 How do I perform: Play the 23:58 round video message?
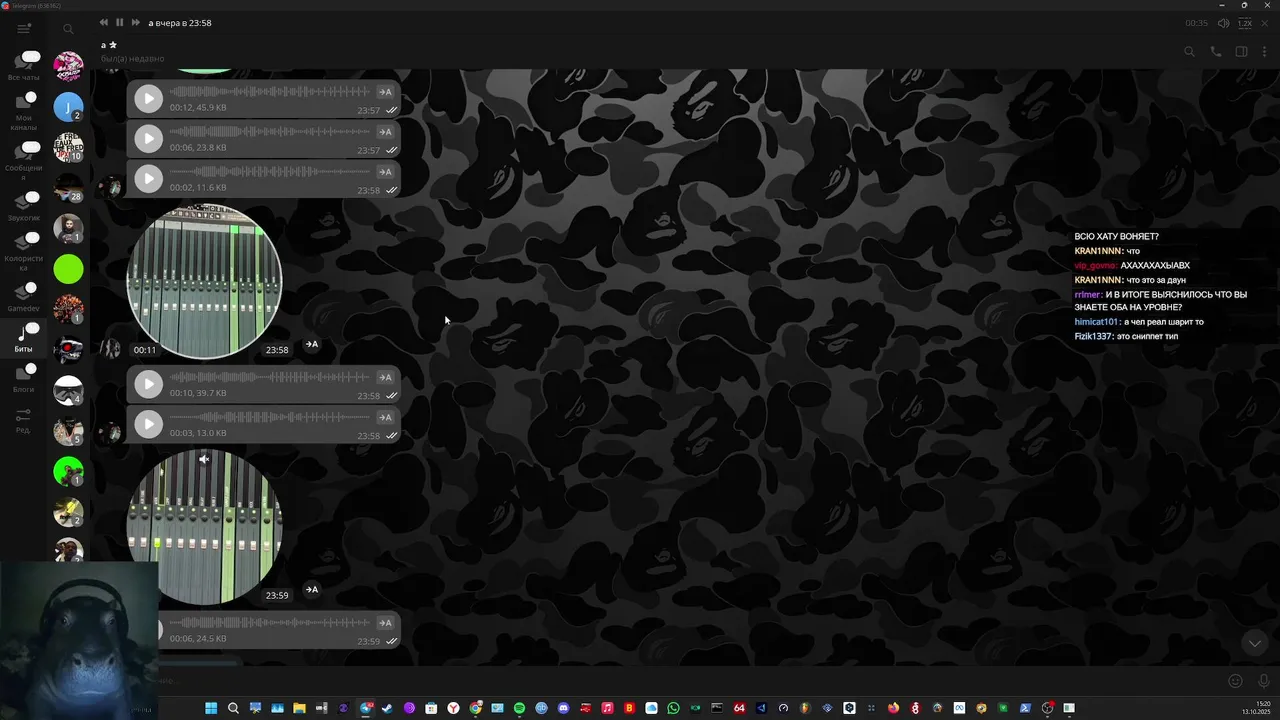click(x=204, y=281)
